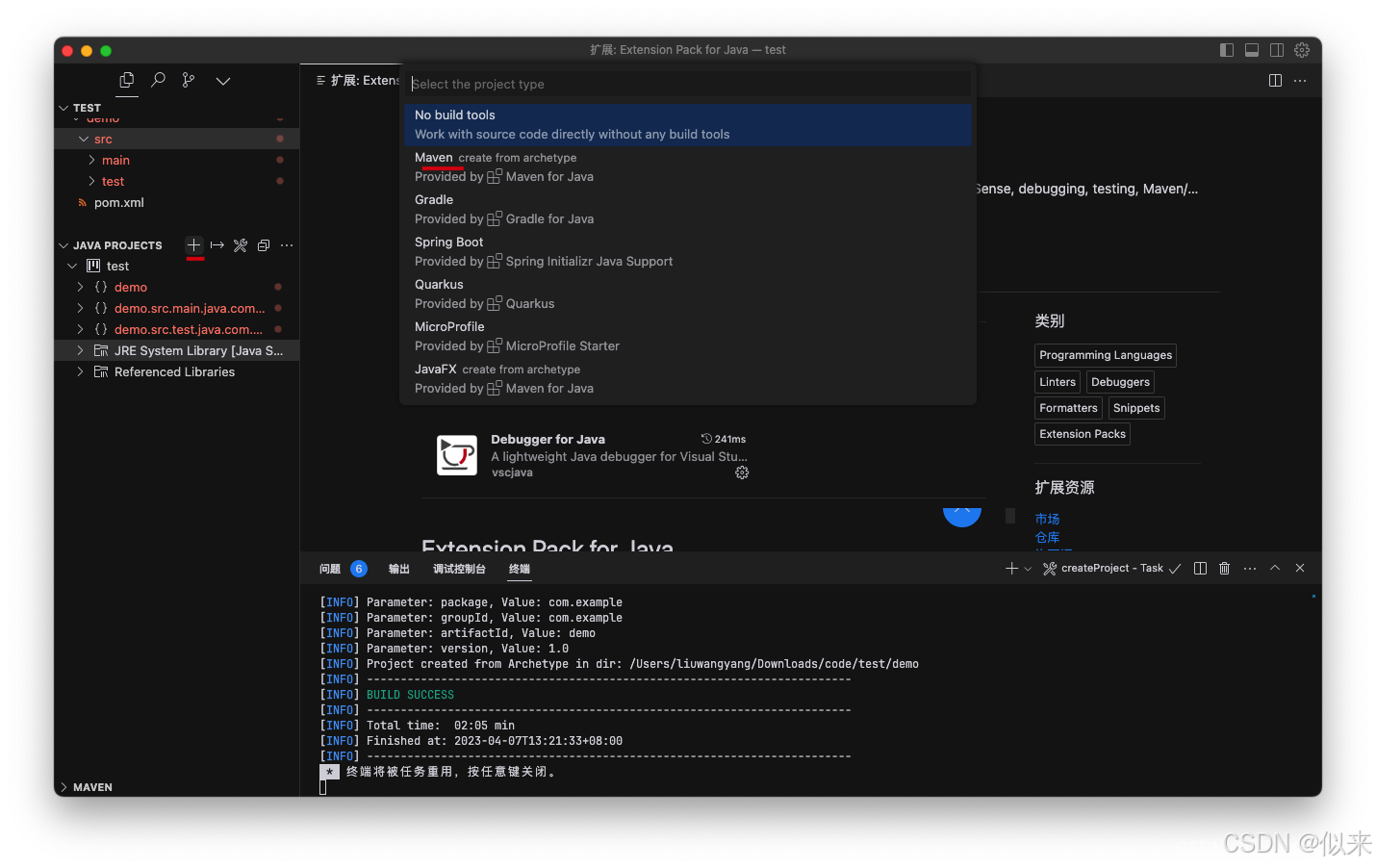Image resolution: width=1376 pixels, height=868 pixels.
Task: Toggle bottom panel layout icon in title bar
Action: (x=1252, y=50)
